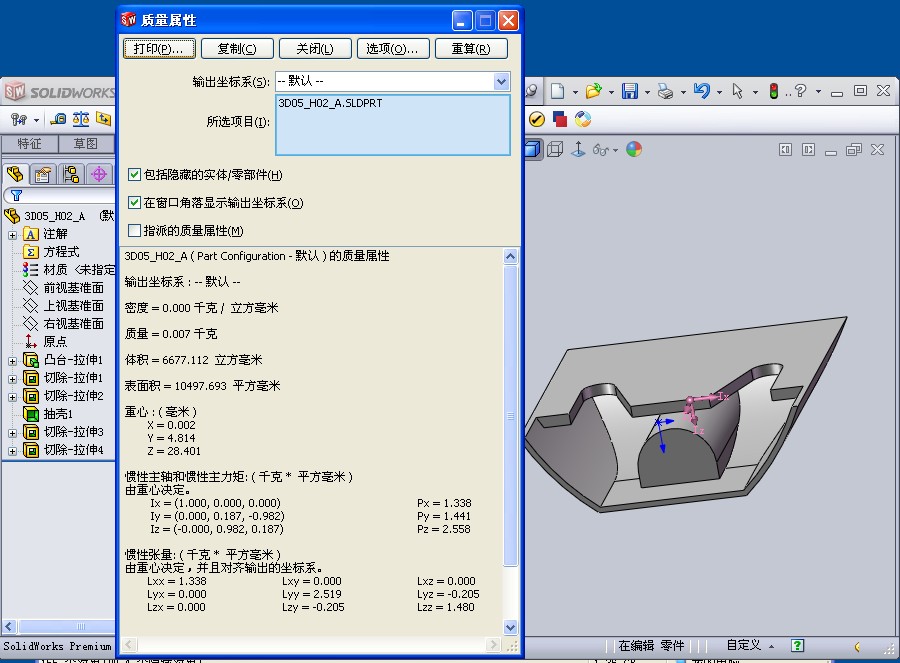The height and width of the screenshot is (663, 900).
Task: Open the ConfigurationManager tab icon
Action: pos(71,174)
